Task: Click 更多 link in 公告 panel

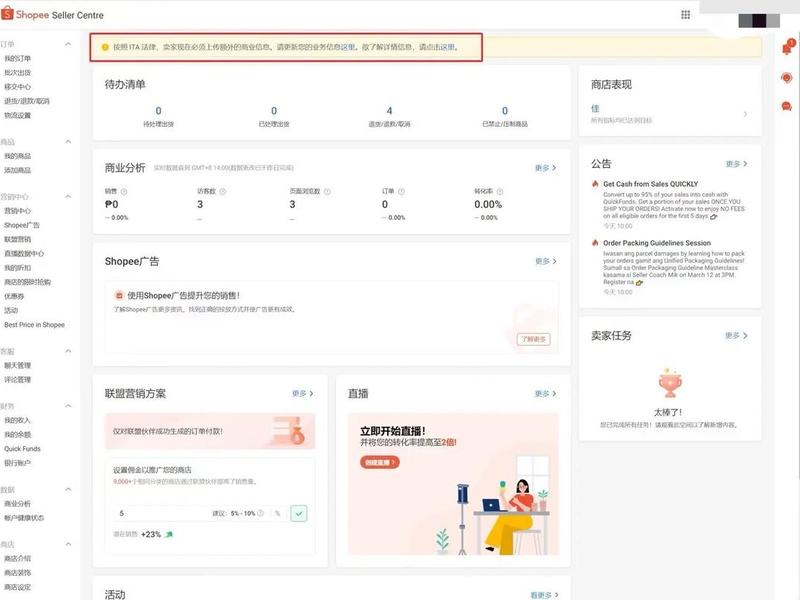Action: pos(737,164)
